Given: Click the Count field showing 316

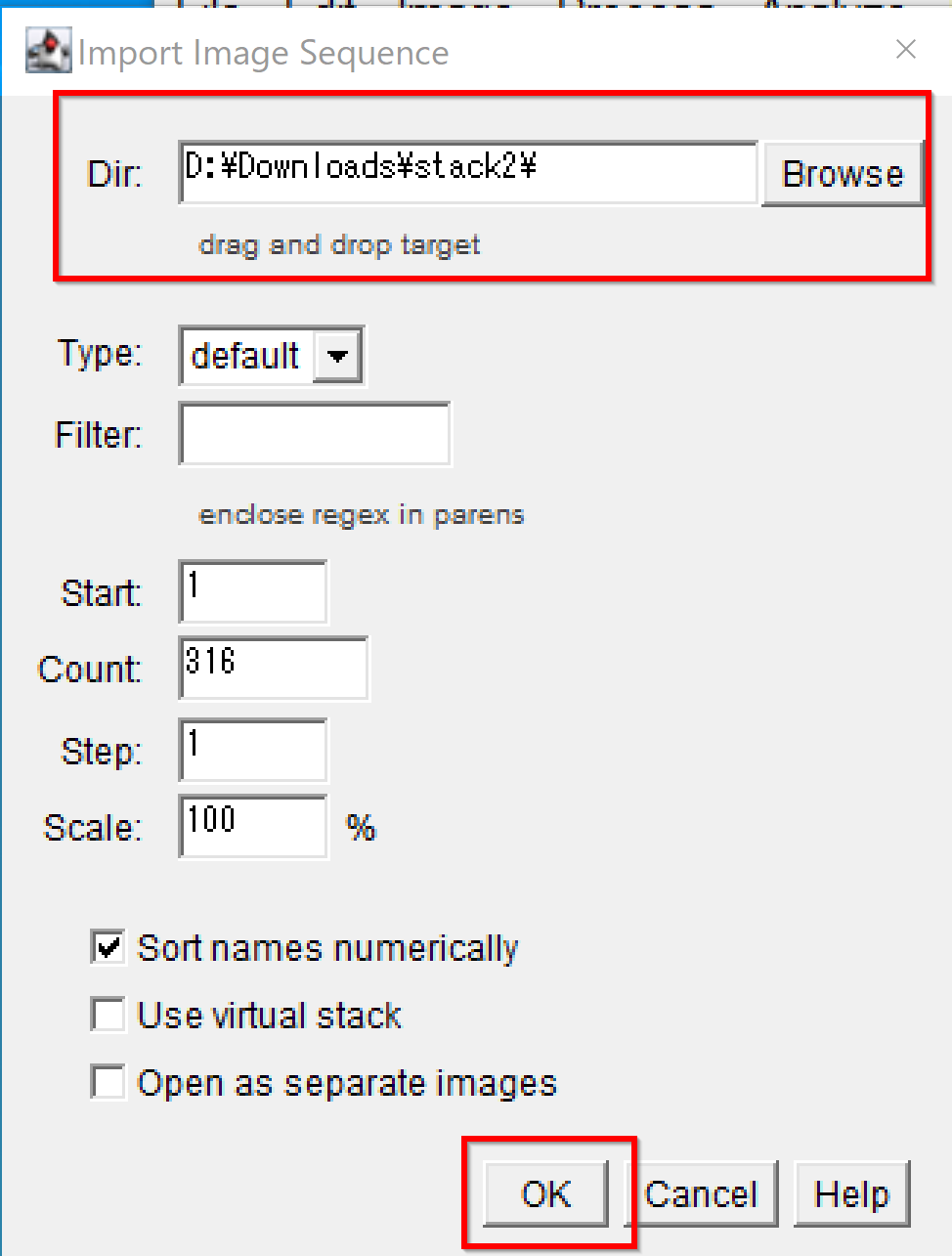Looking at the screenshot, I should coord(274,668).
